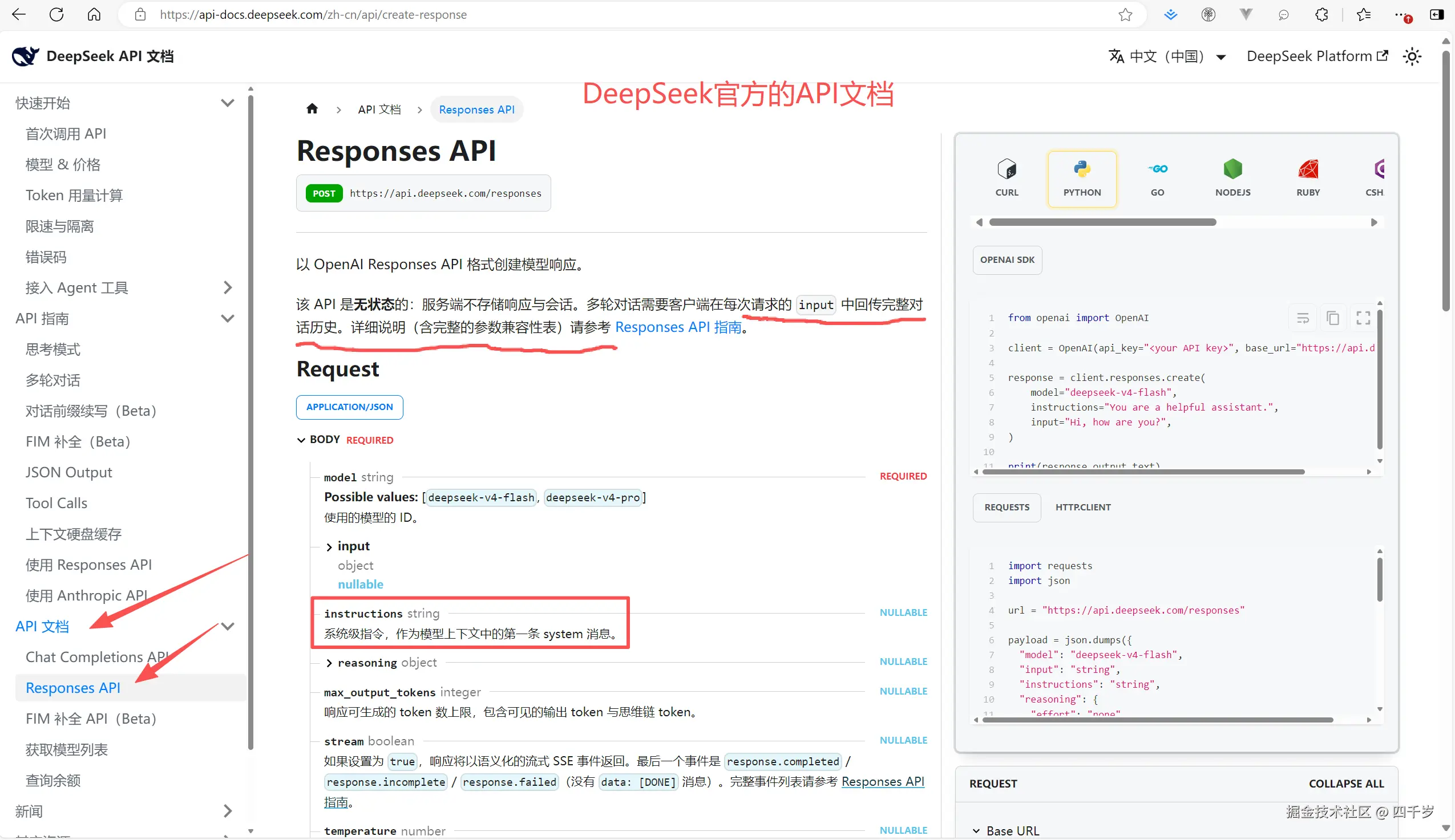
Task: Select the CURL language icon
Action: (1007, 178)
